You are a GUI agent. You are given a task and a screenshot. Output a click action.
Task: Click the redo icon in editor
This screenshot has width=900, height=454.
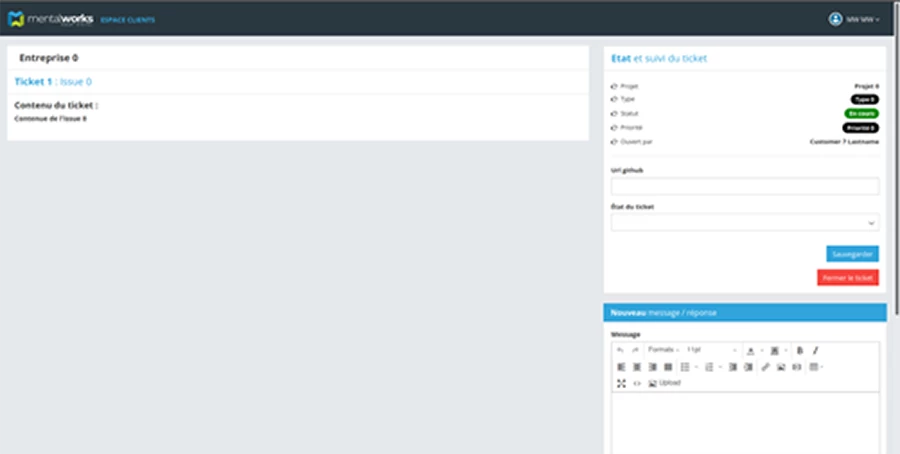(635, 350)
